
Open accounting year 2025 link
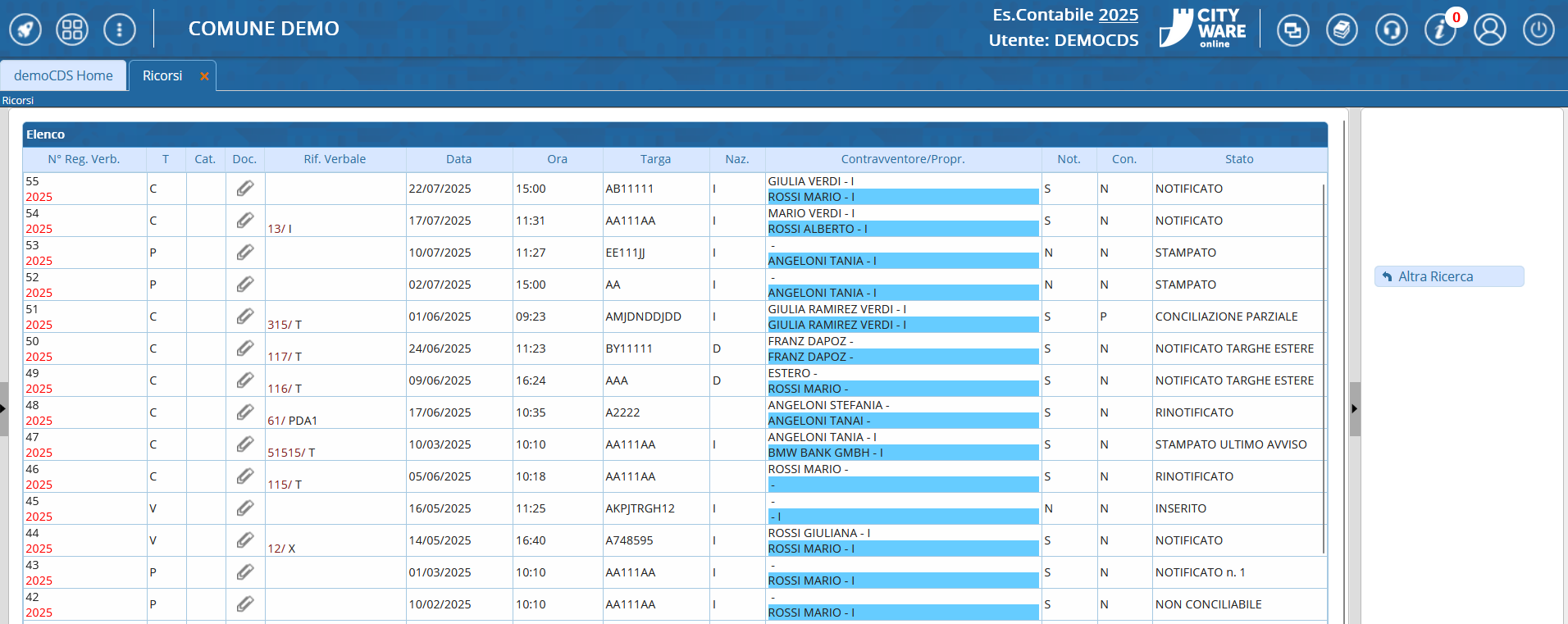point(1119,15)
